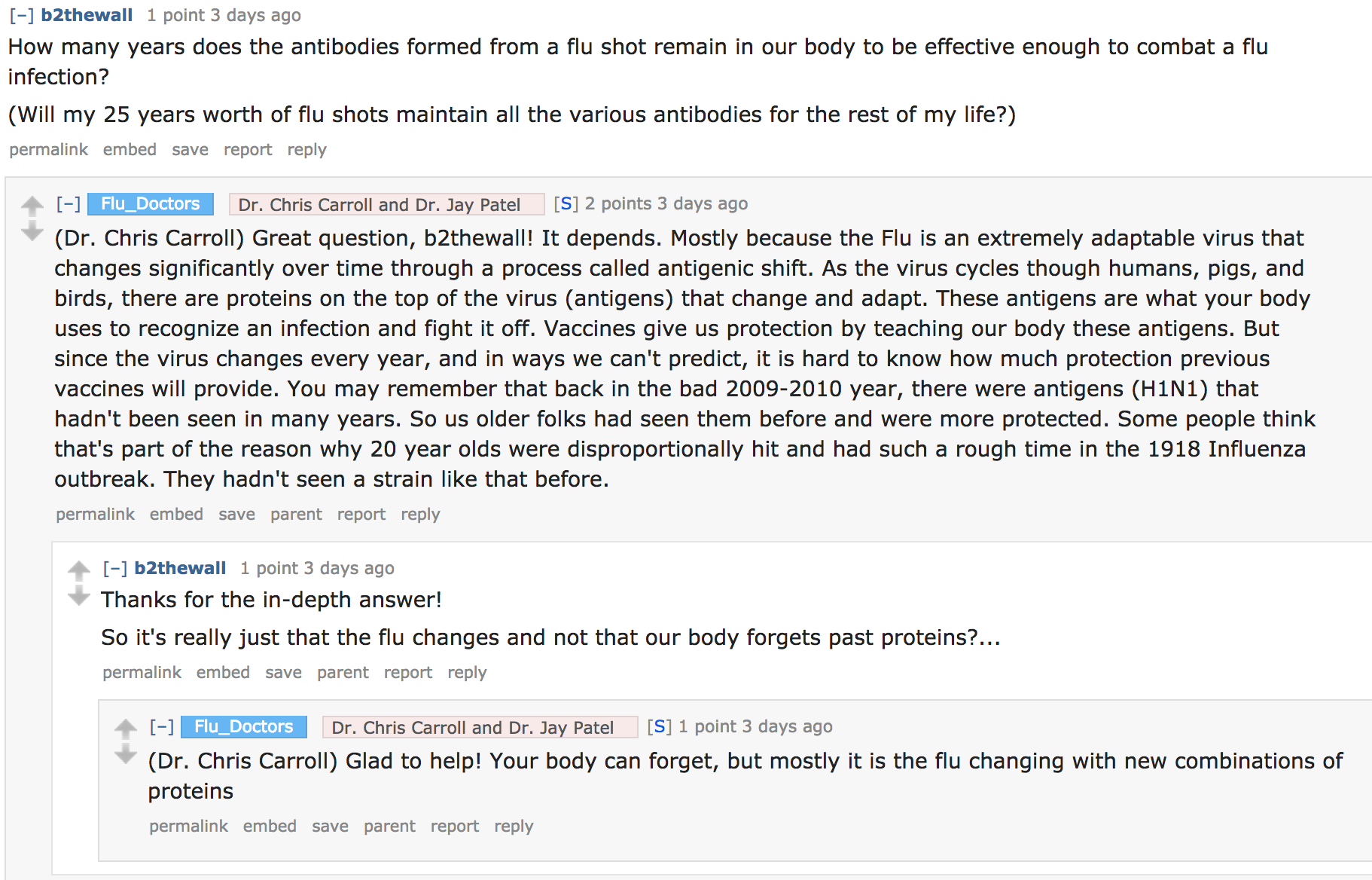
Task: Collapse the Flu_Doctors "Glad to help" comment
Action: click(162, 726)
